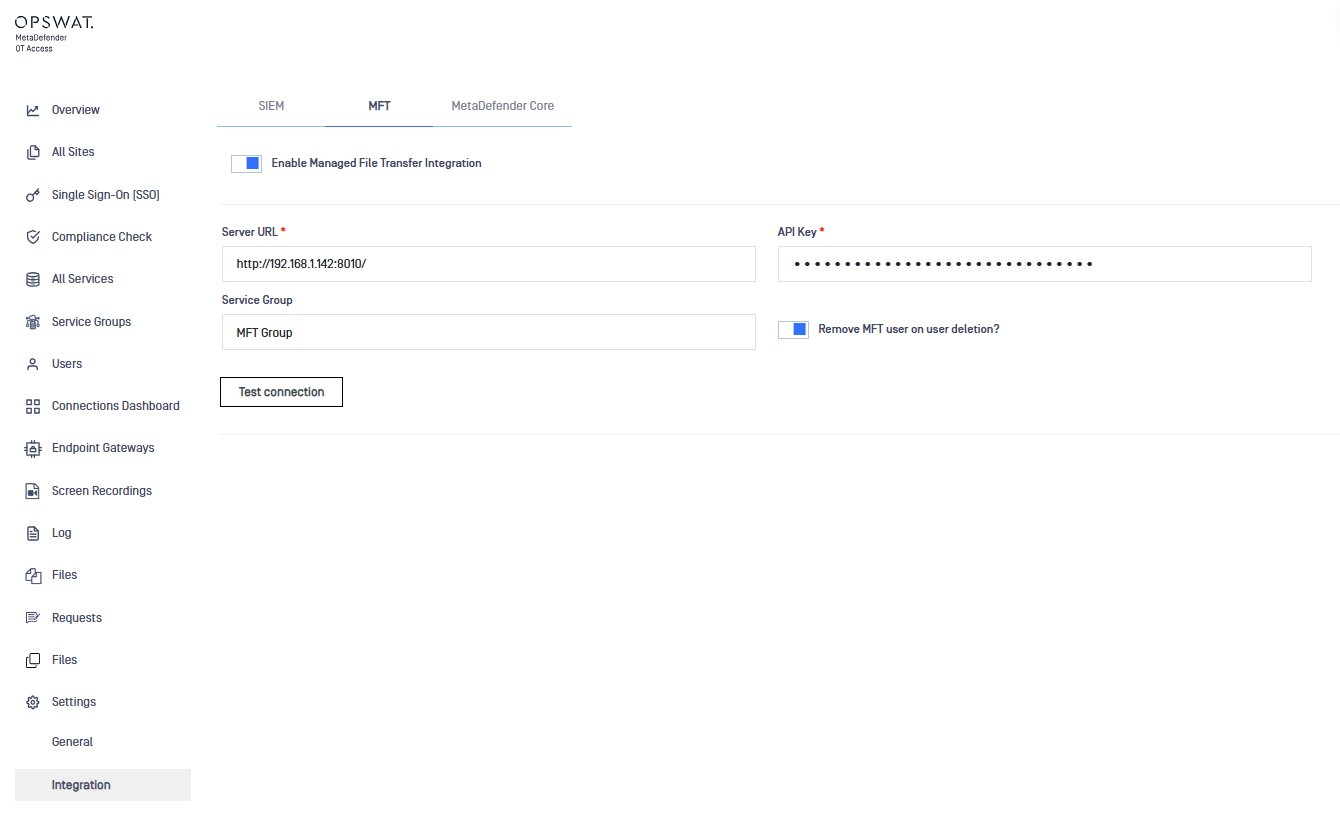Focus the Server URL input field

[489, 264]
